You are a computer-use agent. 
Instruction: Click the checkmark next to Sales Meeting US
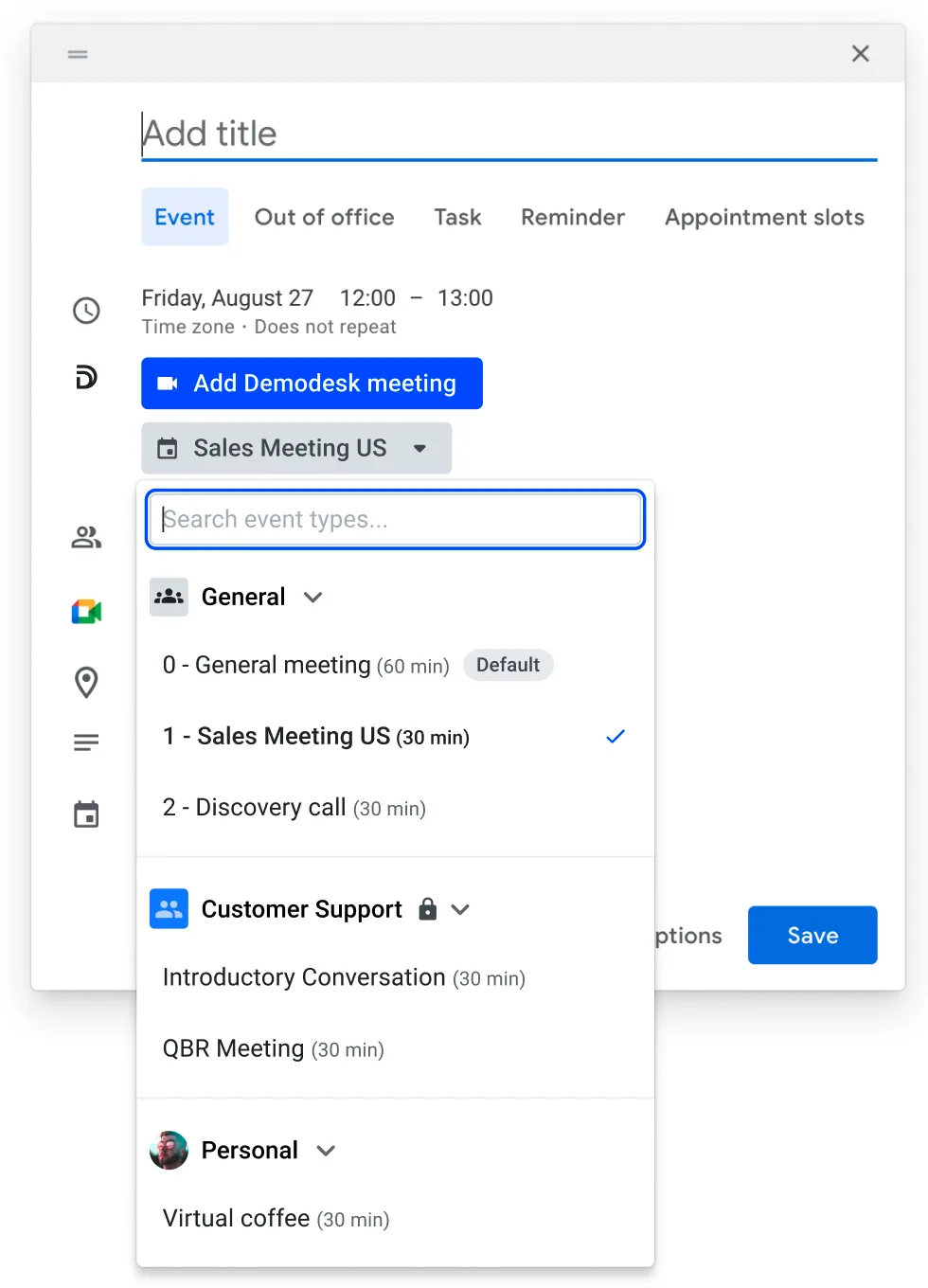tap(616, 736)
